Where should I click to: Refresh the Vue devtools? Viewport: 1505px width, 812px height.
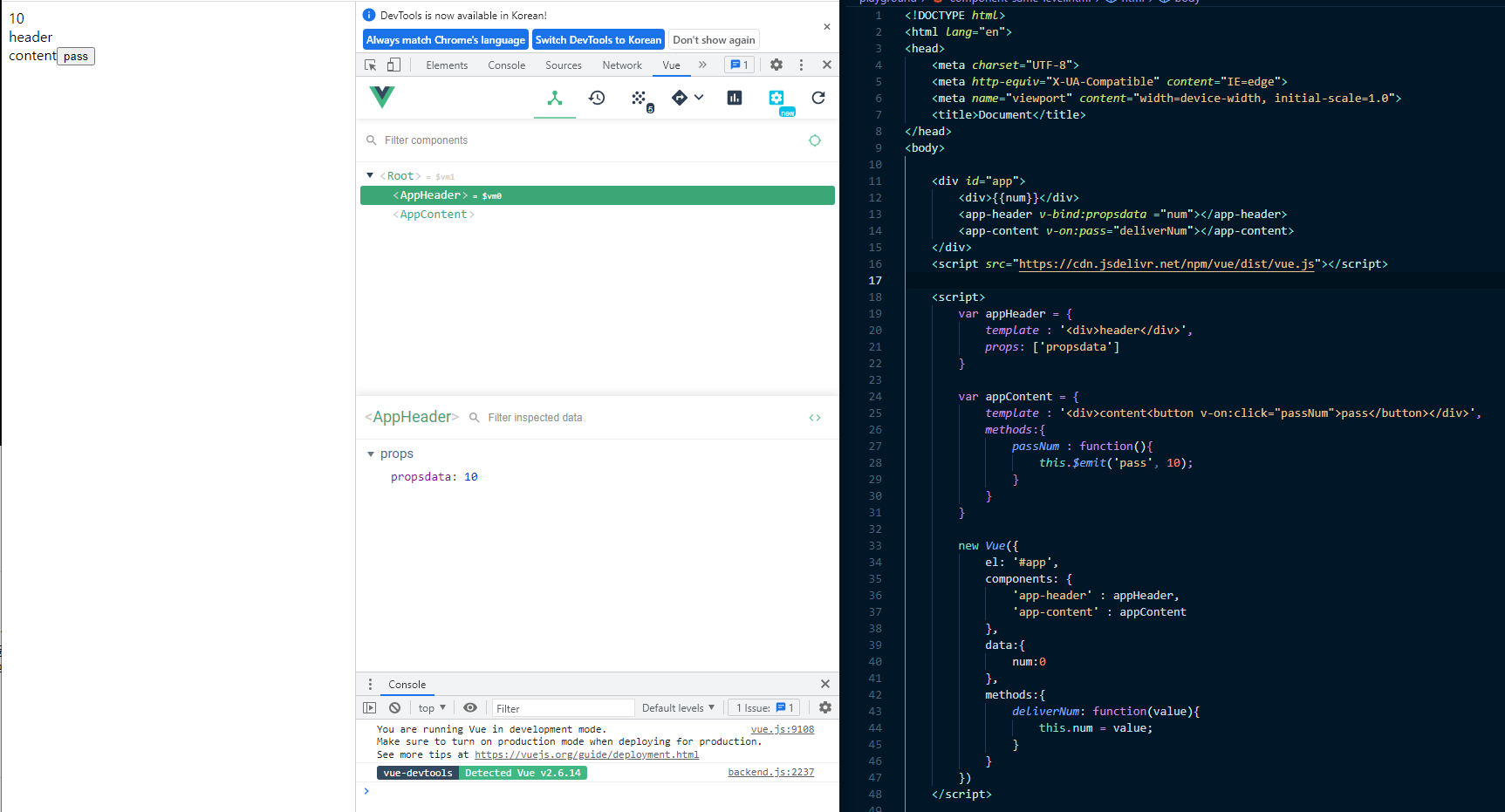[818, 98]
